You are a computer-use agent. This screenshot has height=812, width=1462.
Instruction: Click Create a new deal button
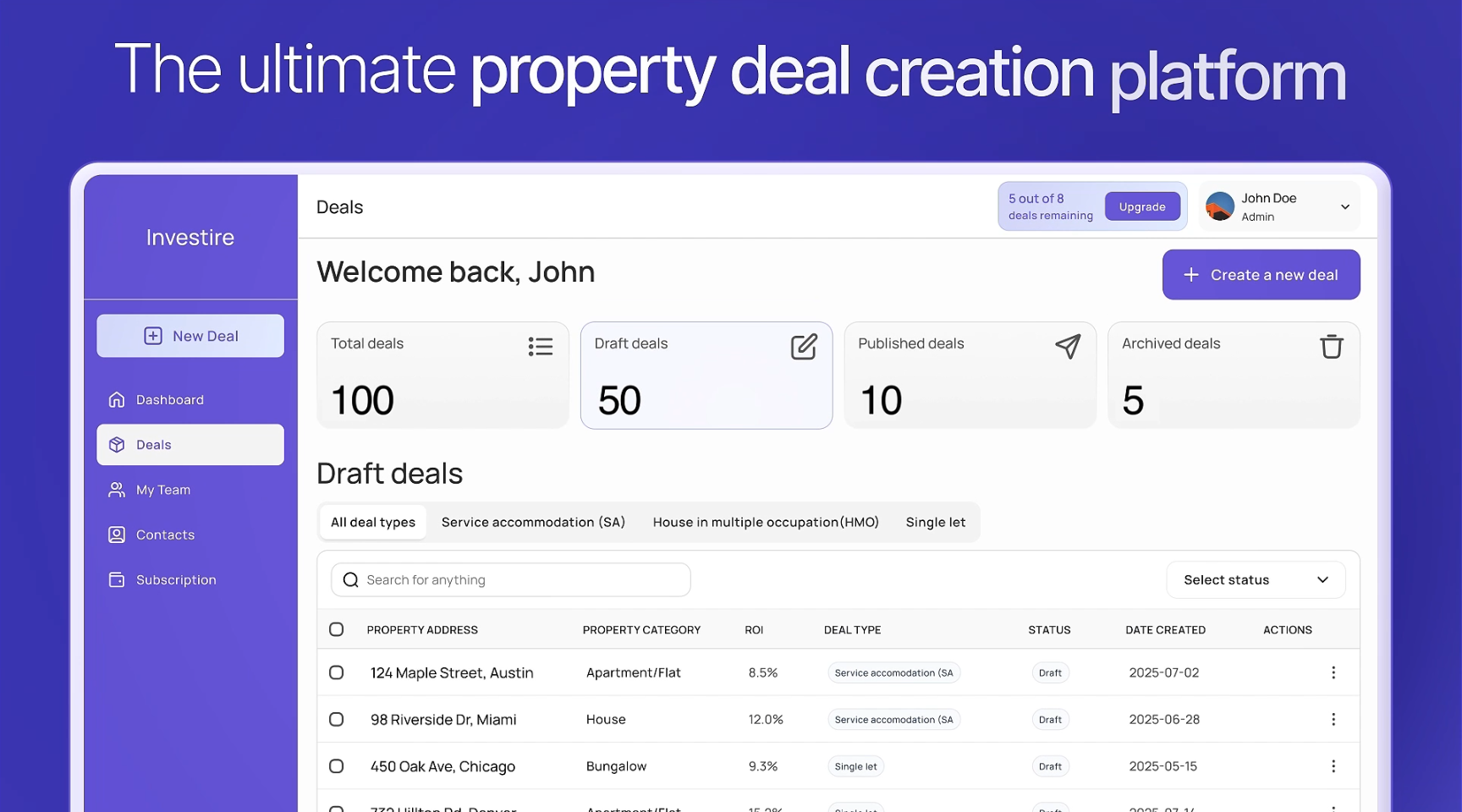[x=1261, y=275]
